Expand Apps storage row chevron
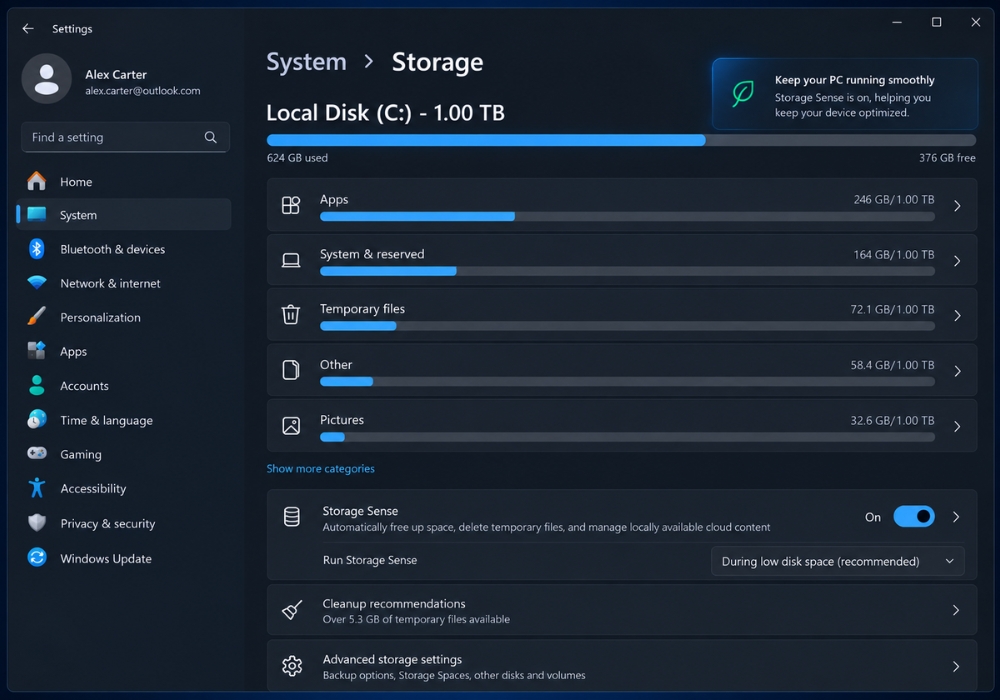This screenshot has width=1000, height=700. pos(957,206)
